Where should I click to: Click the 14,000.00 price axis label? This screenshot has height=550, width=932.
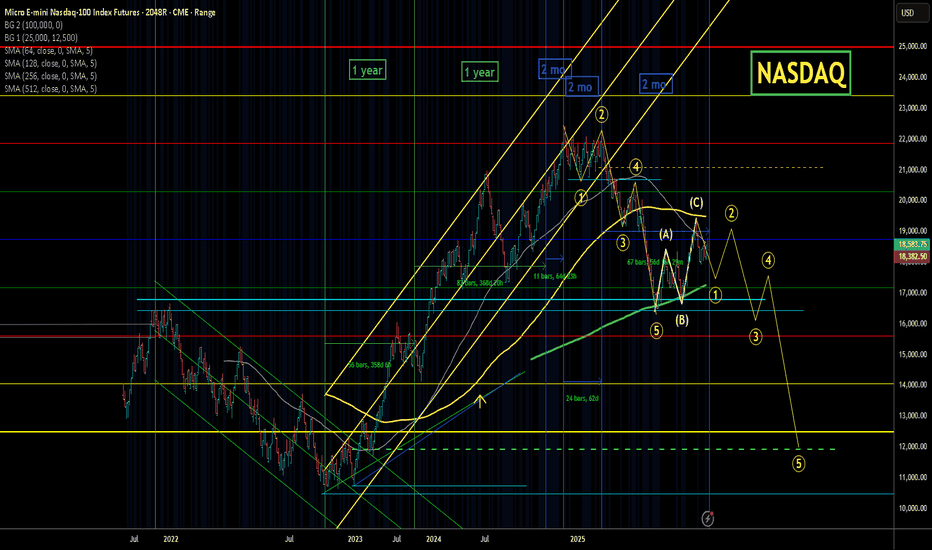pos(913,385)
